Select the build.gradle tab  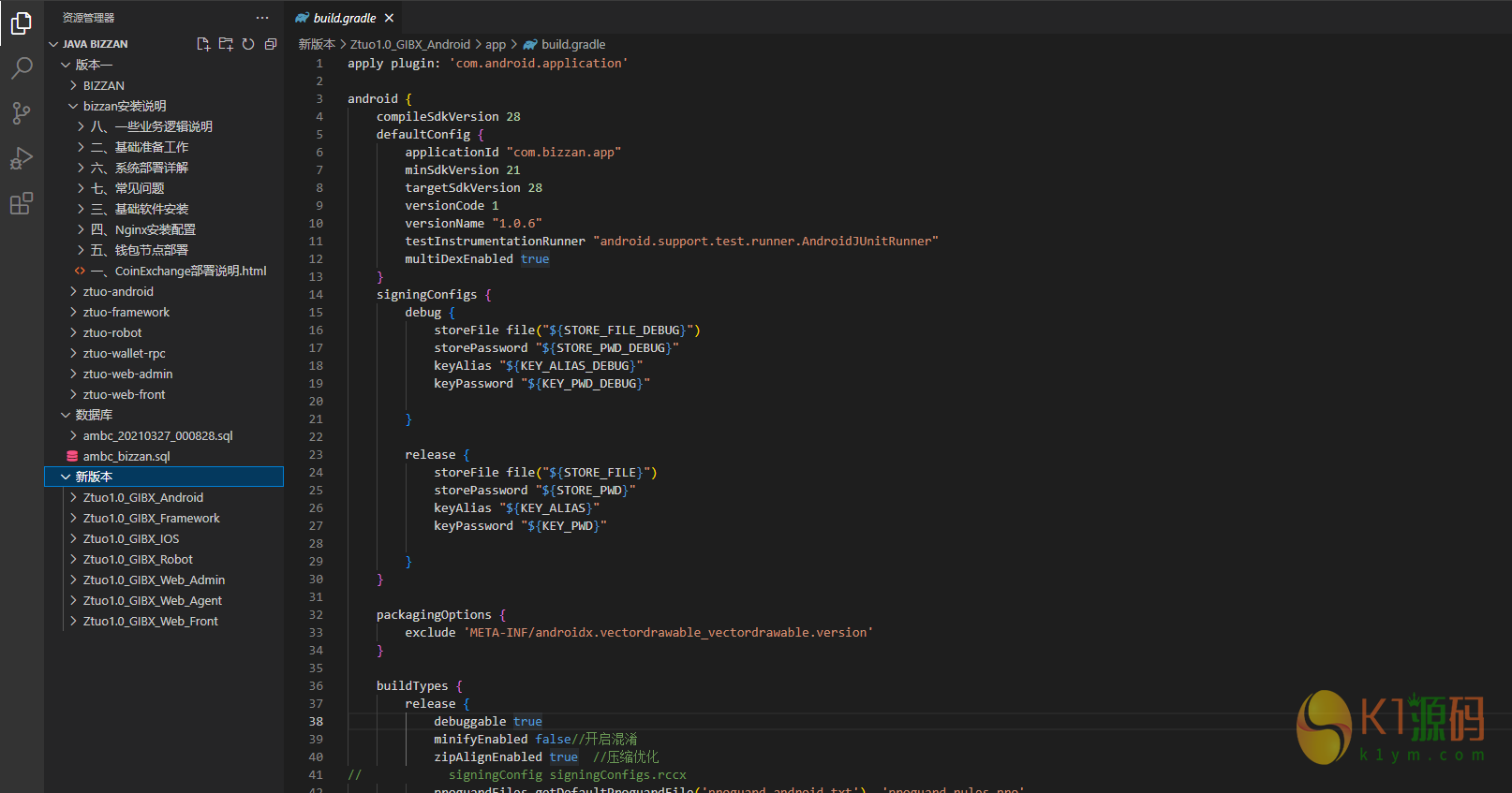click(x=344, y=18)
